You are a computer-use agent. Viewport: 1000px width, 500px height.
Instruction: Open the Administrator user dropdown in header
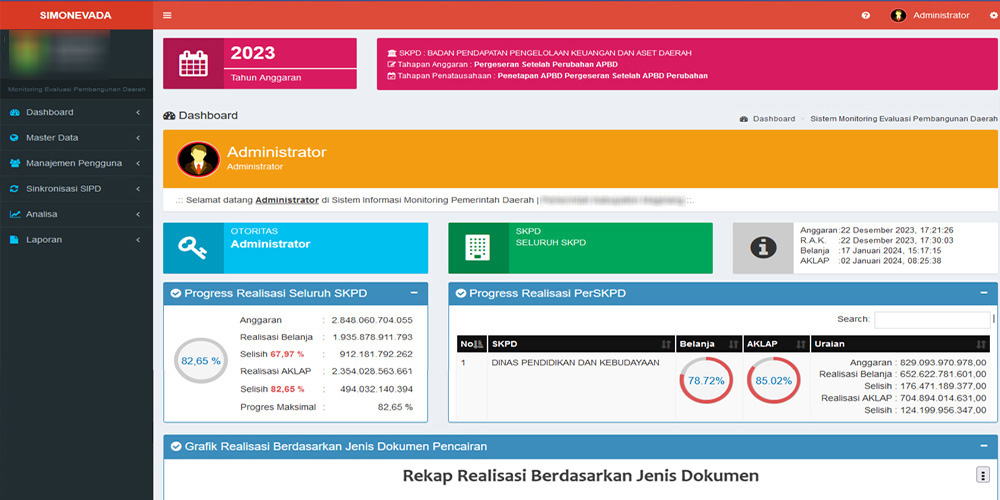[930, 15]
